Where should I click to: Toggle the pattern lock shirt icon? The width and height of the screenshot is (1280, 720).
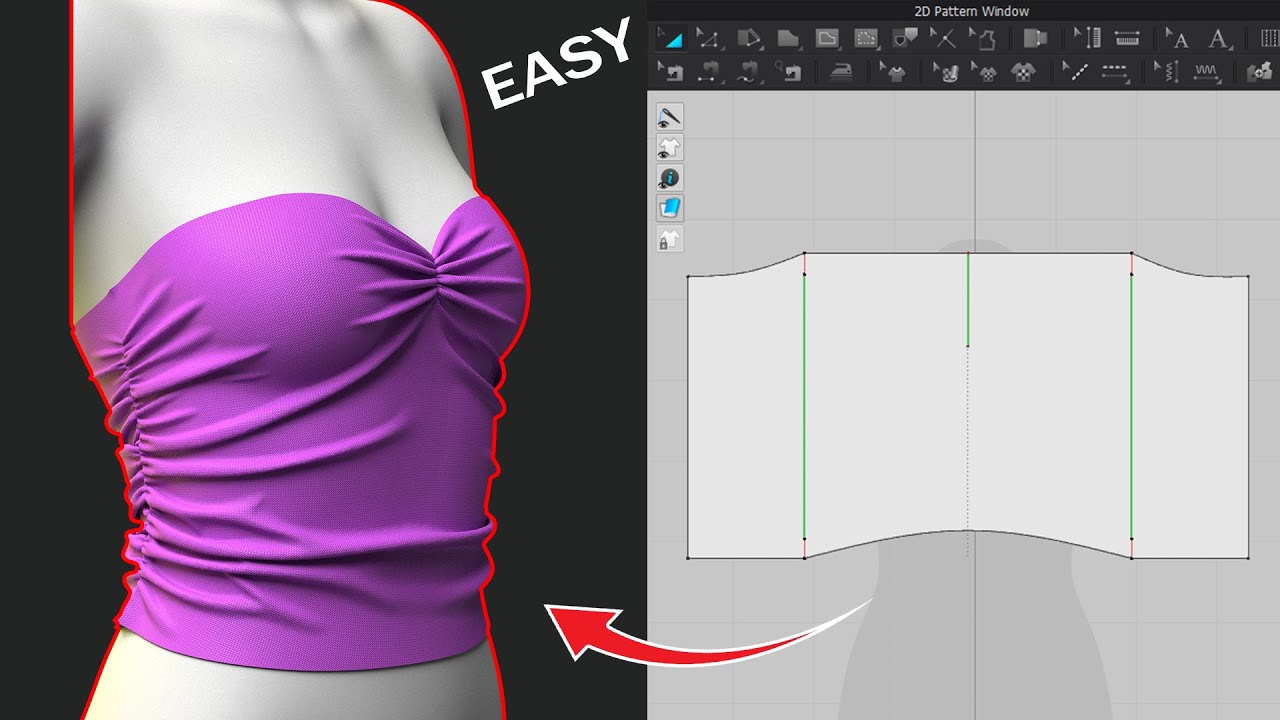669,239
